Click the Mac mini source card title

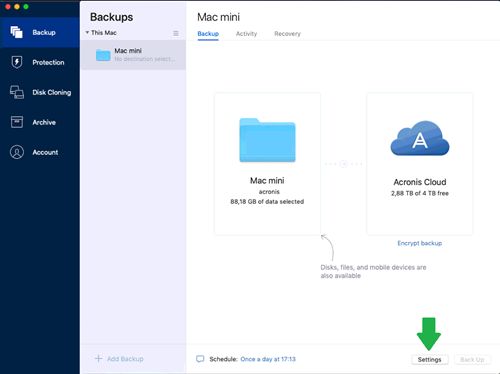pos(267,180)
